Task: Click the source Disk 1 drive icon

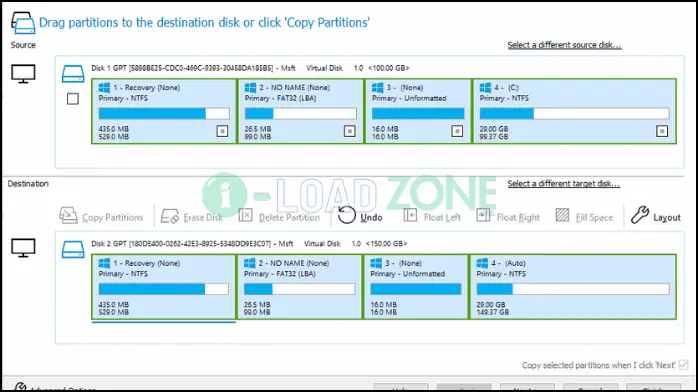Action: (73, 74)
